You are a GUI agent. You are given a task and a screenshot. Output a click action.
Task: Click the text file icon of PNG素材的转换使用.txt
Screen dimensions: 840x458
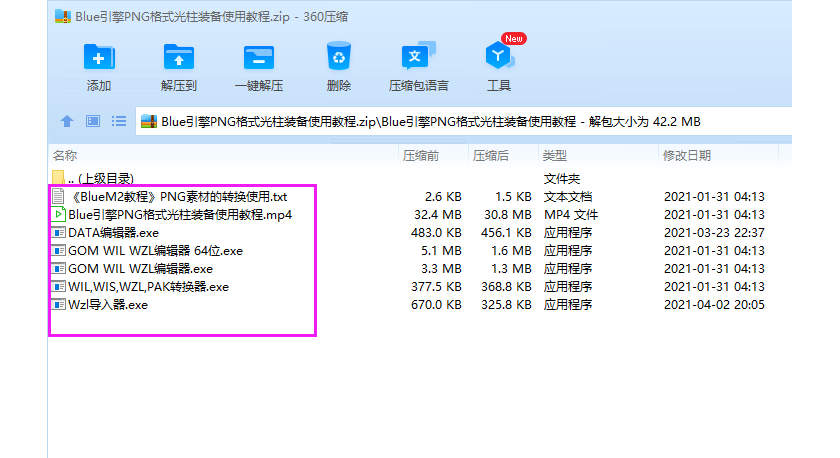pyautogui.click(x=58, y=197)
